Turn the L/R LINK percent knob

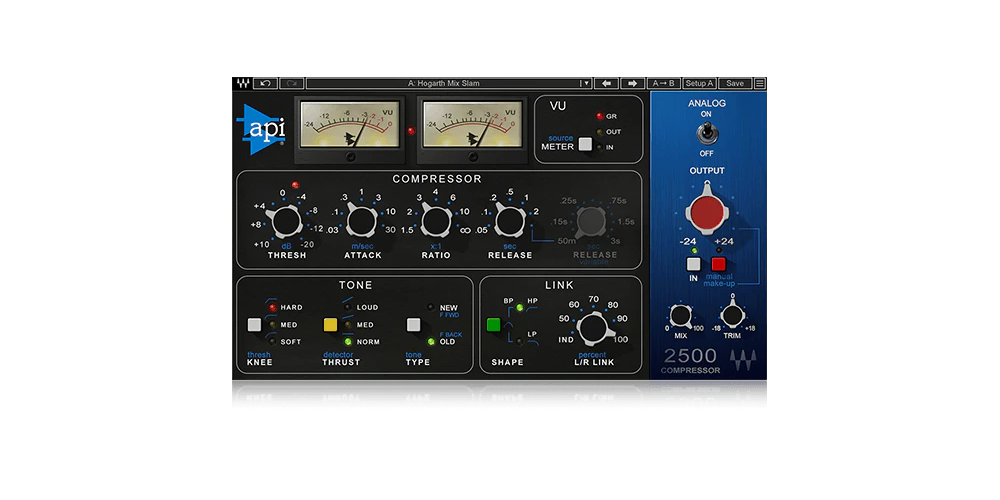pos(594,329)
